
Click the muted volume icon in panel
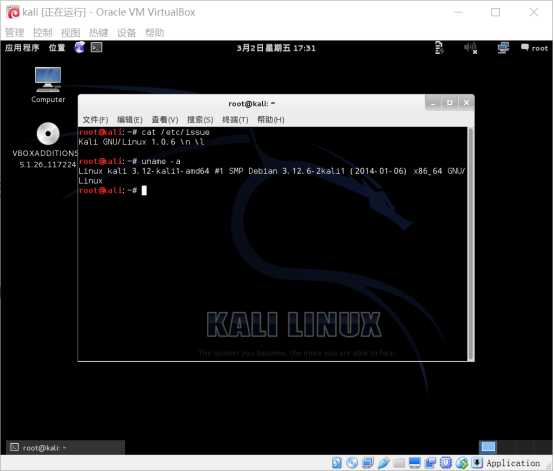[471, 48]
